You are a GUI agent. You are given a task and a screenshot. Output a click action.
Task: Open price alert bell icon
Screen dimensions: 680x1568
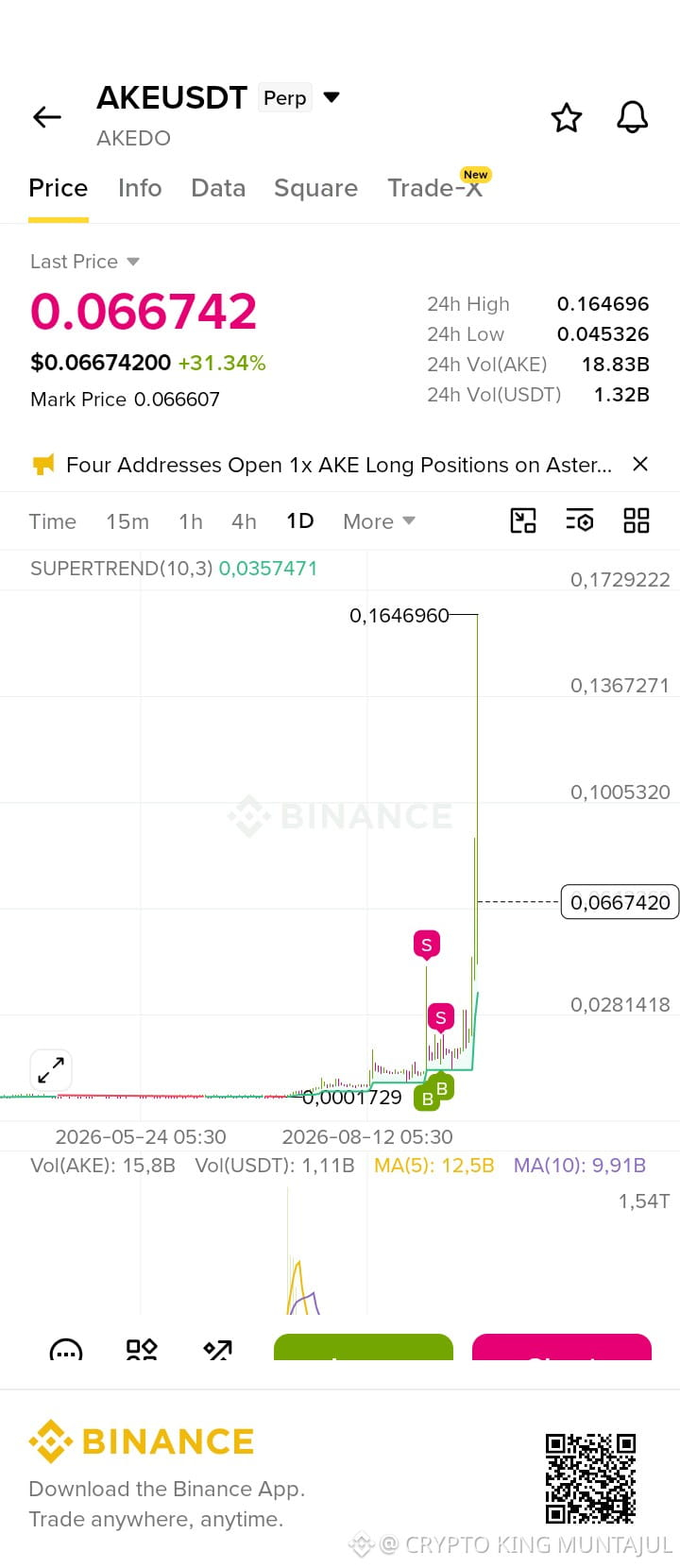632,117
